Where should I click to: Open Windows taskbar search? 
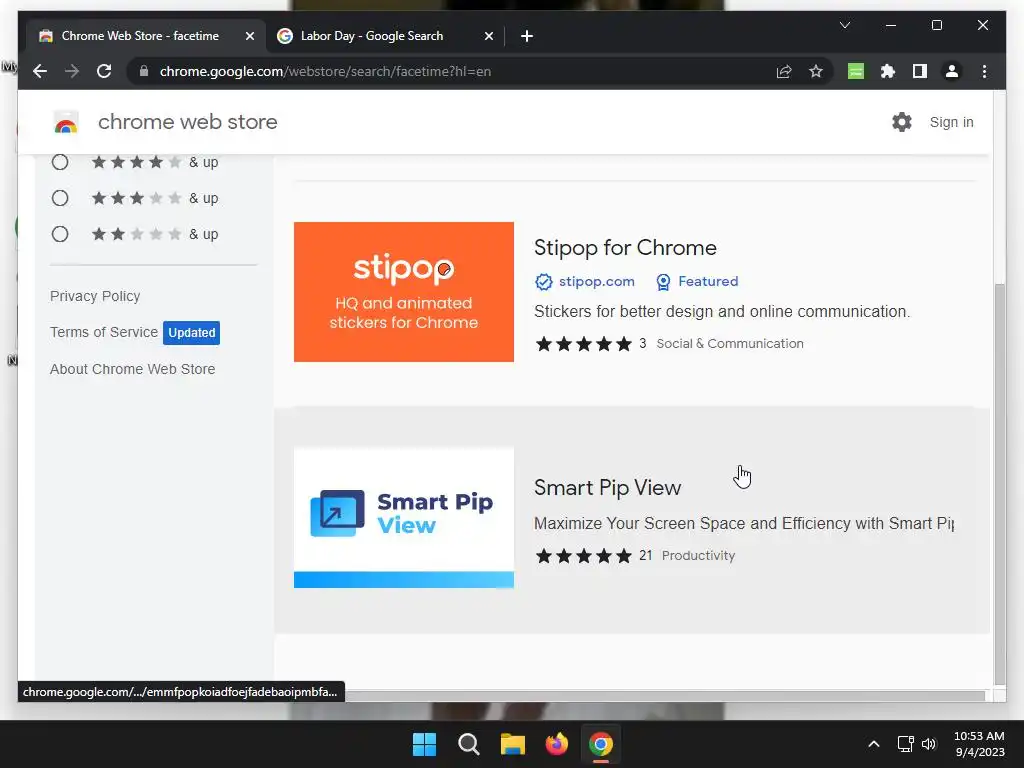click(x=468, y=744)
